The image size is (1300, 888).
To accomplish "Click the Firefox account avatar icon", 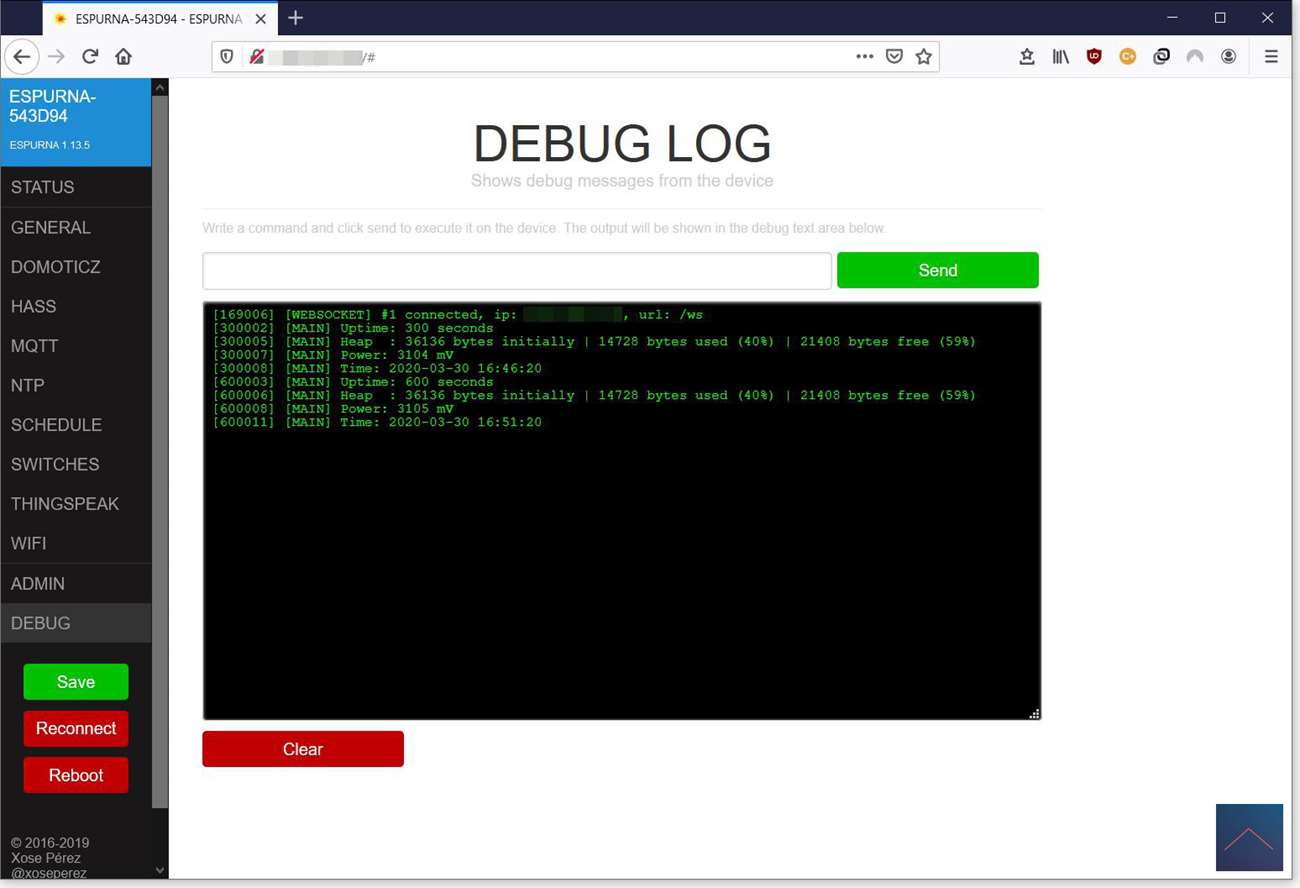I will pyautogui.click(x=1228, y=57).
